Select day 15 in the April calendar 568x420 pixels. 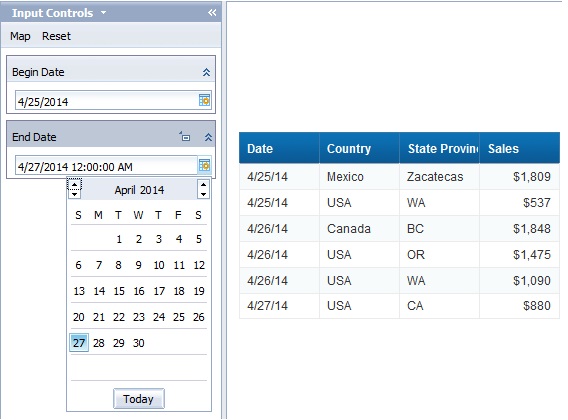(x=119, y=291)
